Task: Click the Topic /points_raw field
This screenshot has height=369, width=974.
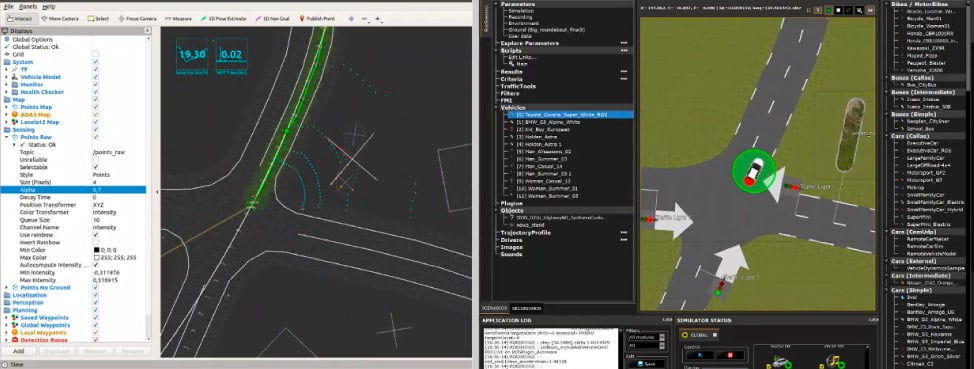Action: pyautogui.click(x=118, y=152)
